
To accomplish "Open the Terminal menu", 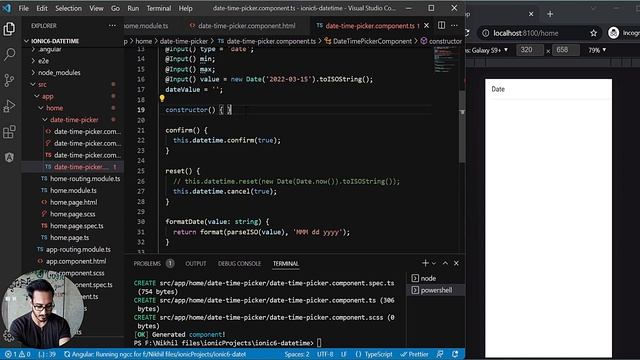I will 159,8.
